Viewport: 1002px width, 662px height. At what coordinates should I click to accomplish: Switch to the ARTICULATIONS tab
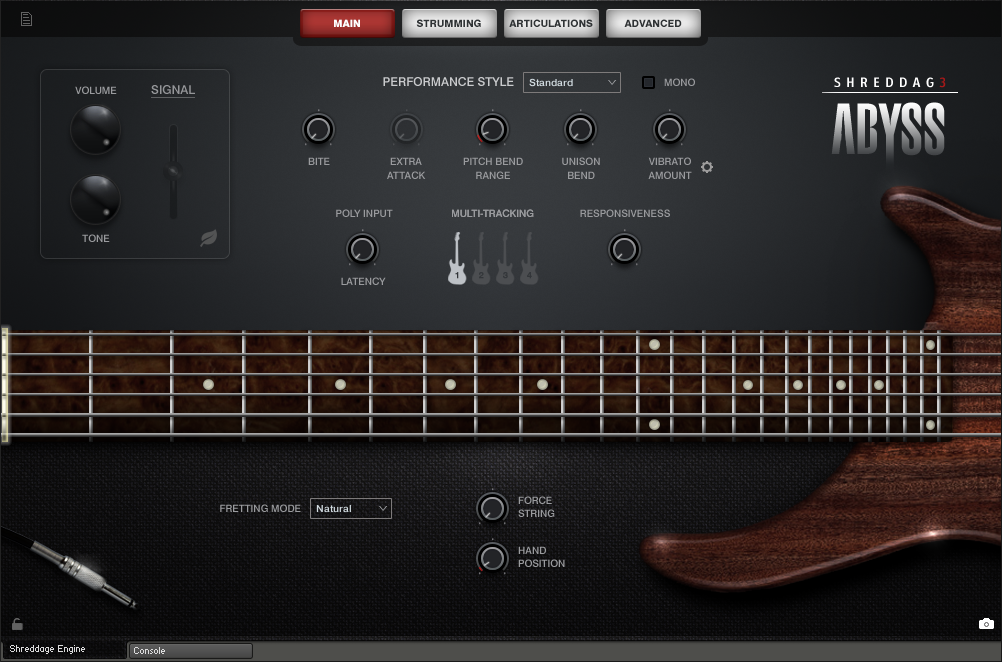coord(551,22)
